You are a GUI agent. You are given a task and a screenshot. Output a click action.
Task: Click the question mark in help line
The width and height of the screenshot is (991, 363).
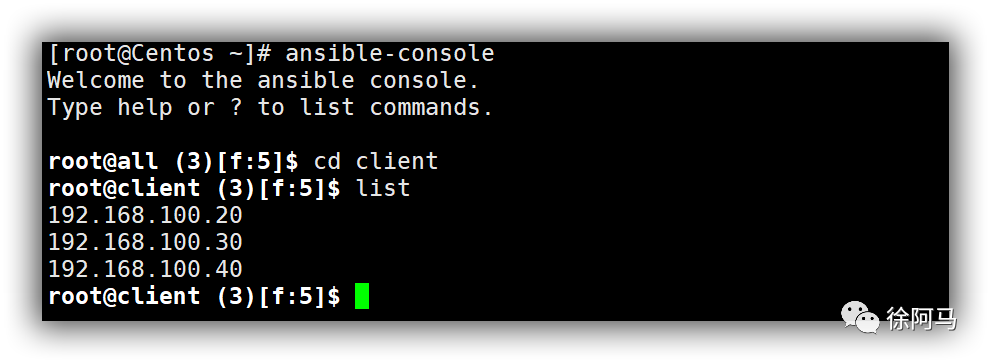(x=236, y=108)
